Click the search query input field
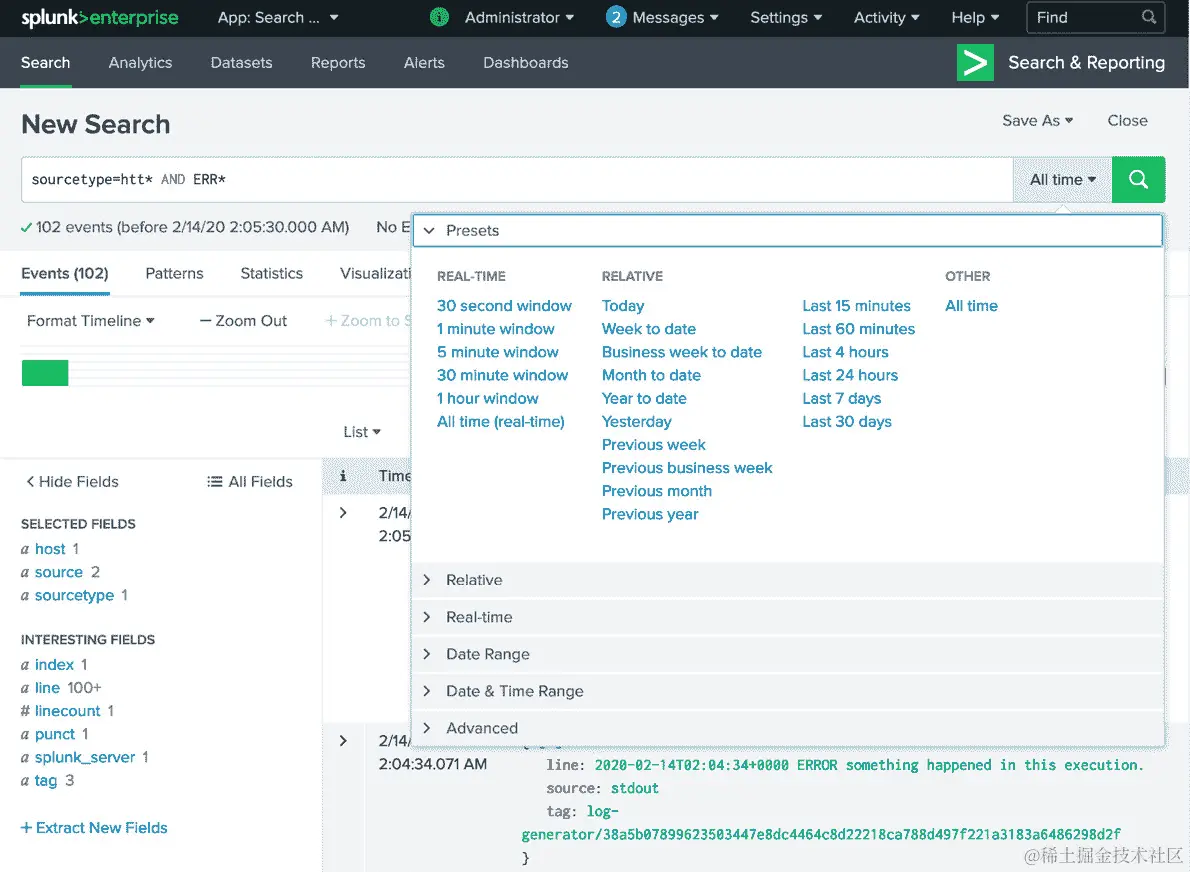The width and height of the screenshot is (1190, 872). point(517,180)
